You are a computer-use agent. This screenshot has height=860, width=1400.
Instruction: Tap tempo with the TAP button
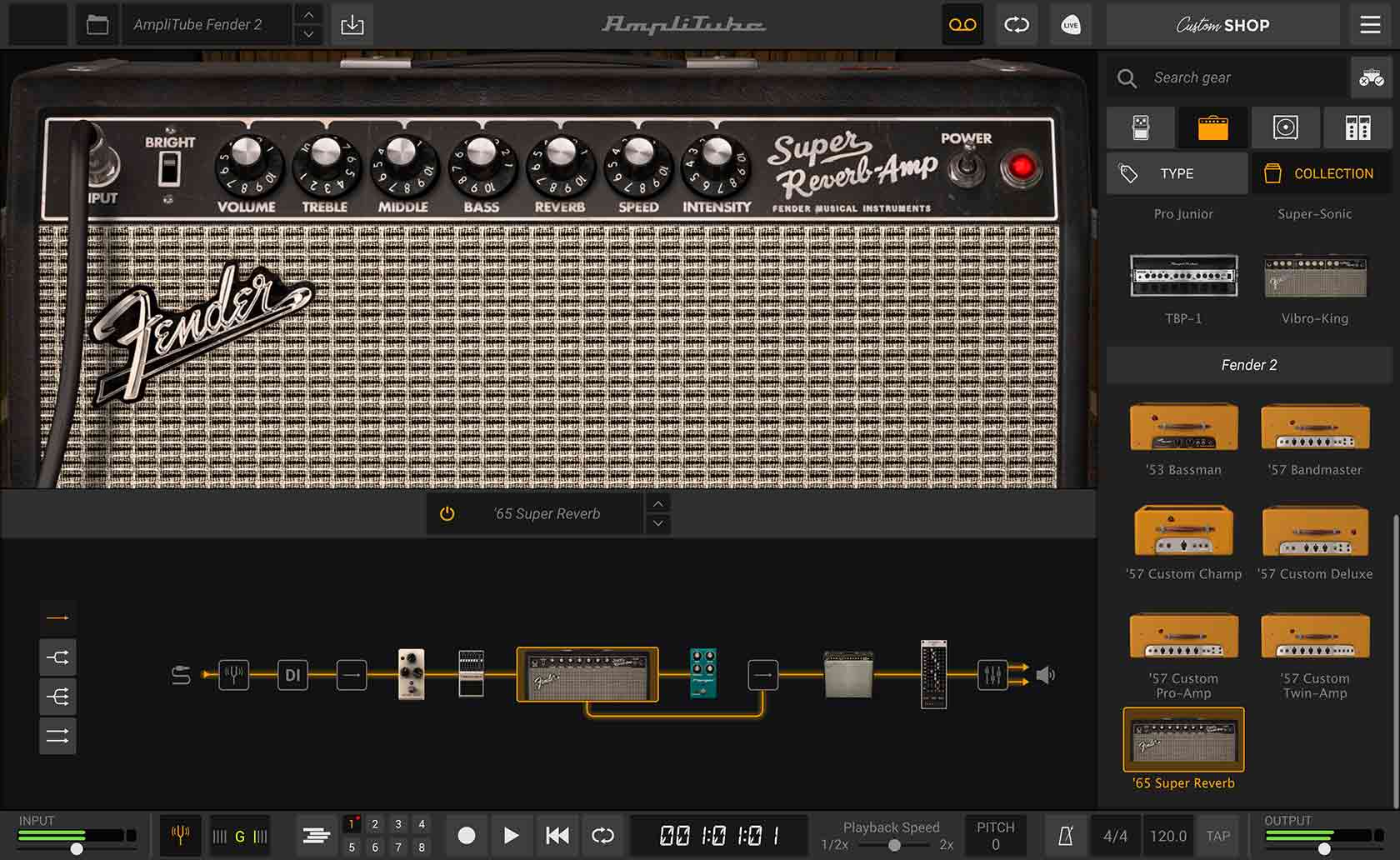[x=1218, y=836]
